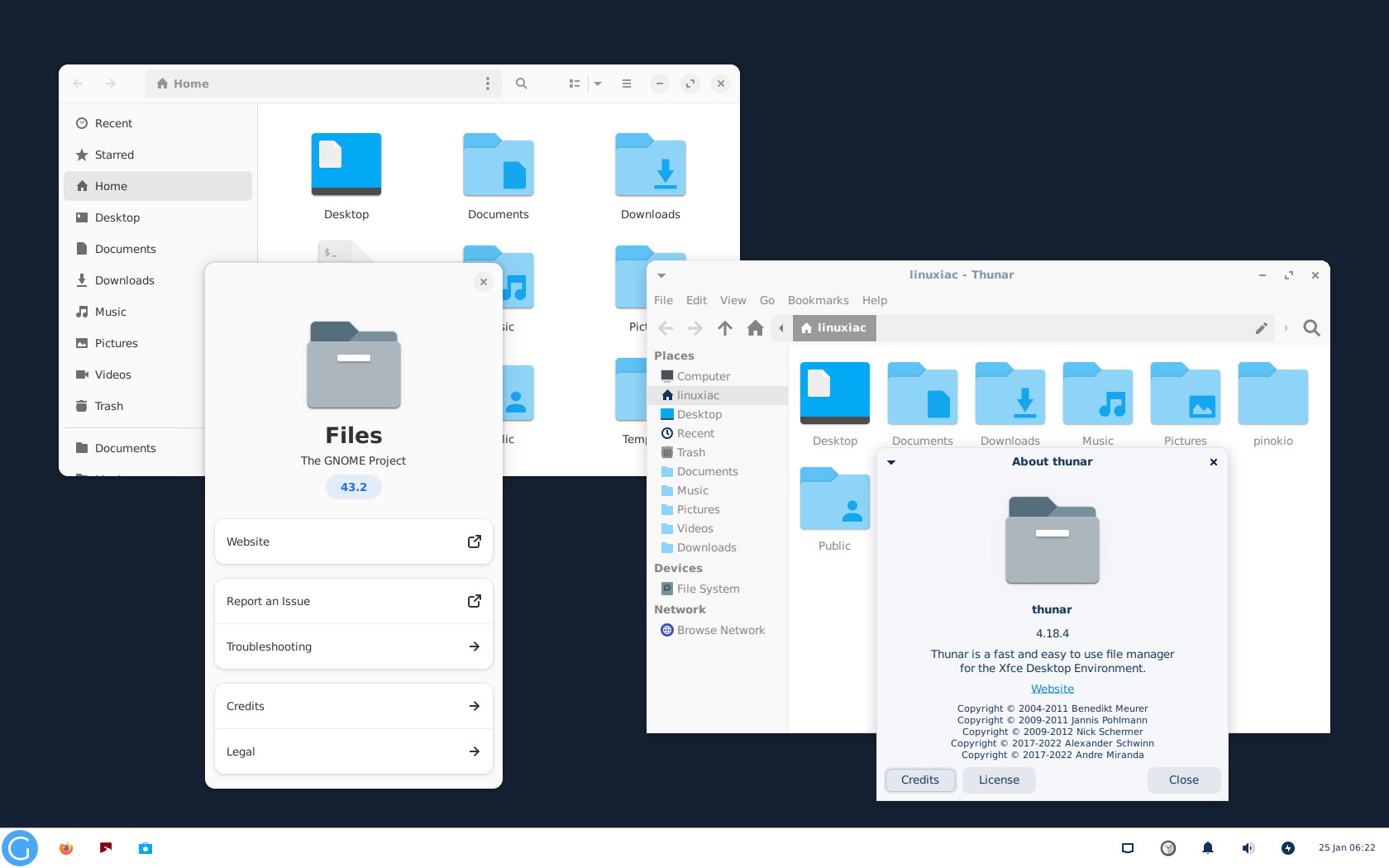Go to parent folder with Thunar up arrow
1389x868 pixels.
(725, 328)
